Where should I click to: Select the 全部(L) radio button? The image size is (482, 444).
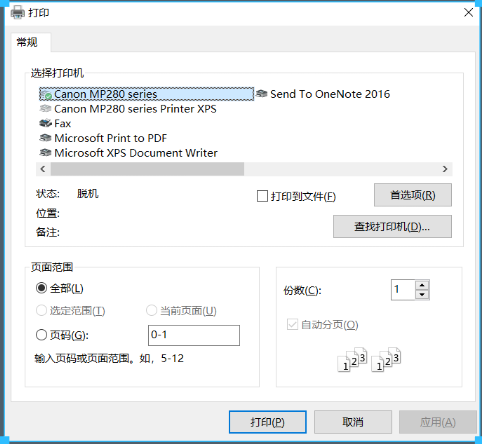[x=41, y=288]
